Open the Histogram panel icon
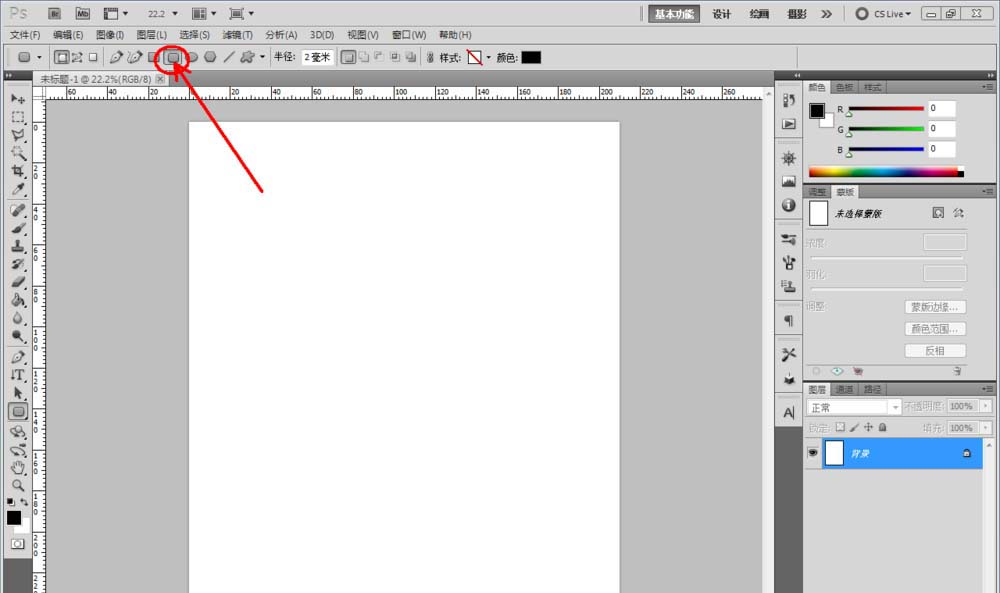 click(x=789, y=182)
